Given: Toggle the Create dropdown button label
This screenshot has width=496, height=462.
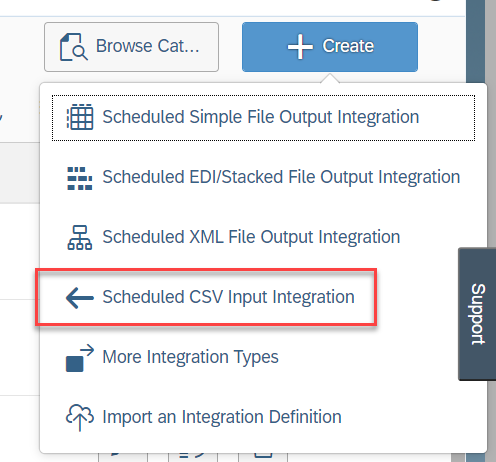Looking at the screenshot, I should pos(348,46).
